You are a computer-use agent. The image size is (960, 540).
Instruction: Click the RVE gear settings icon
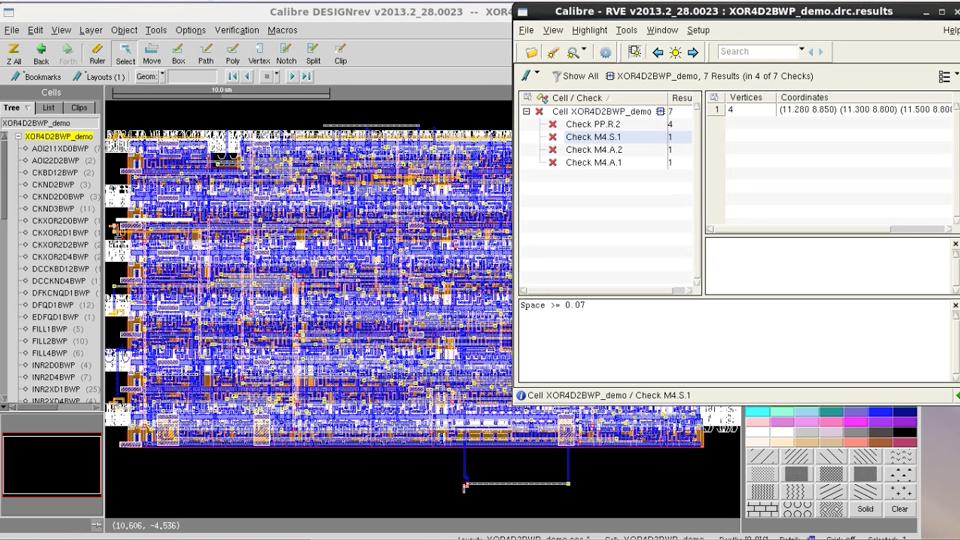click(605, 53)
